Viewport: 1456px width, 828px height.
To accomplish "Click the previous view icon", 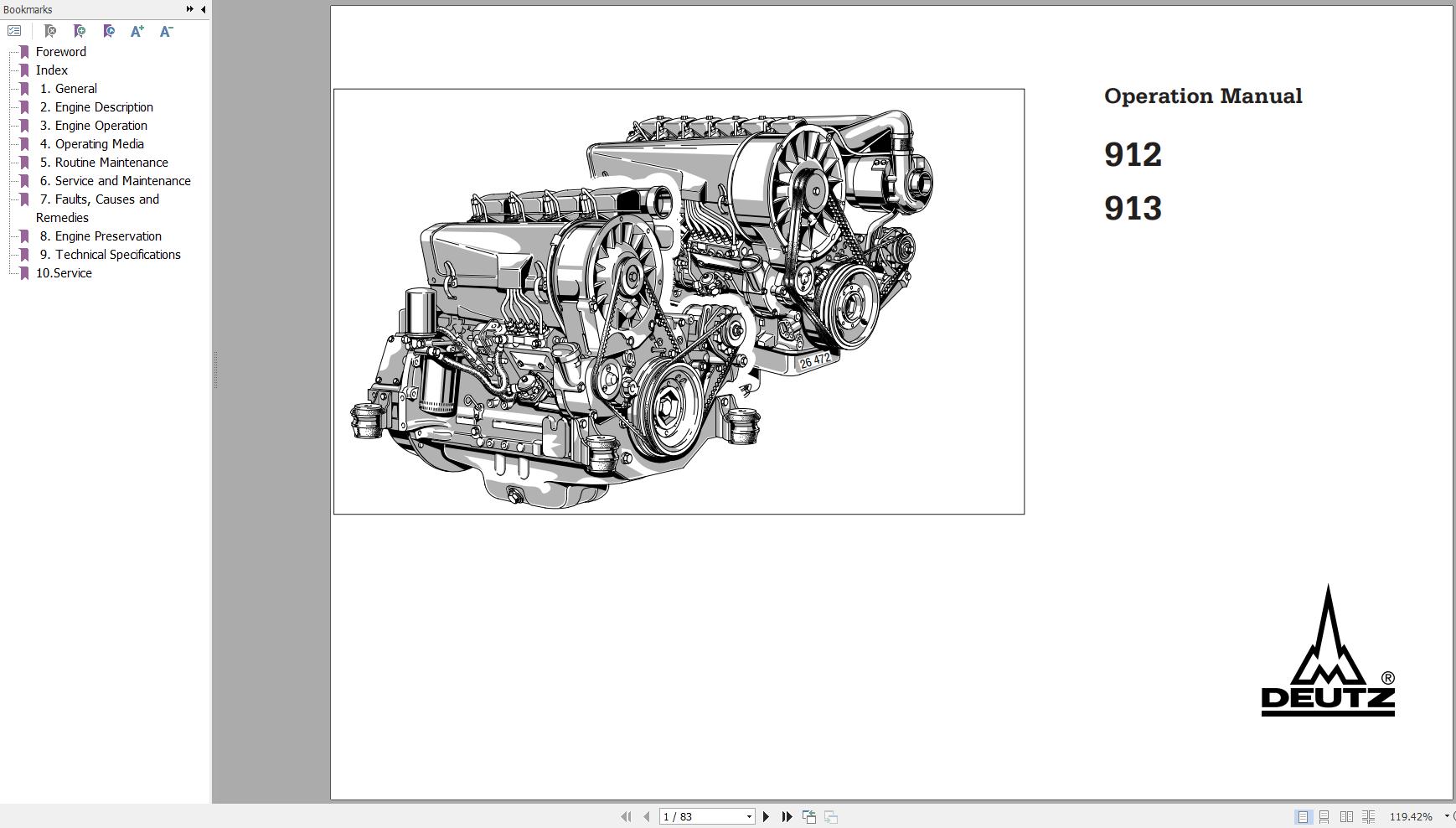I will [809, 816].
